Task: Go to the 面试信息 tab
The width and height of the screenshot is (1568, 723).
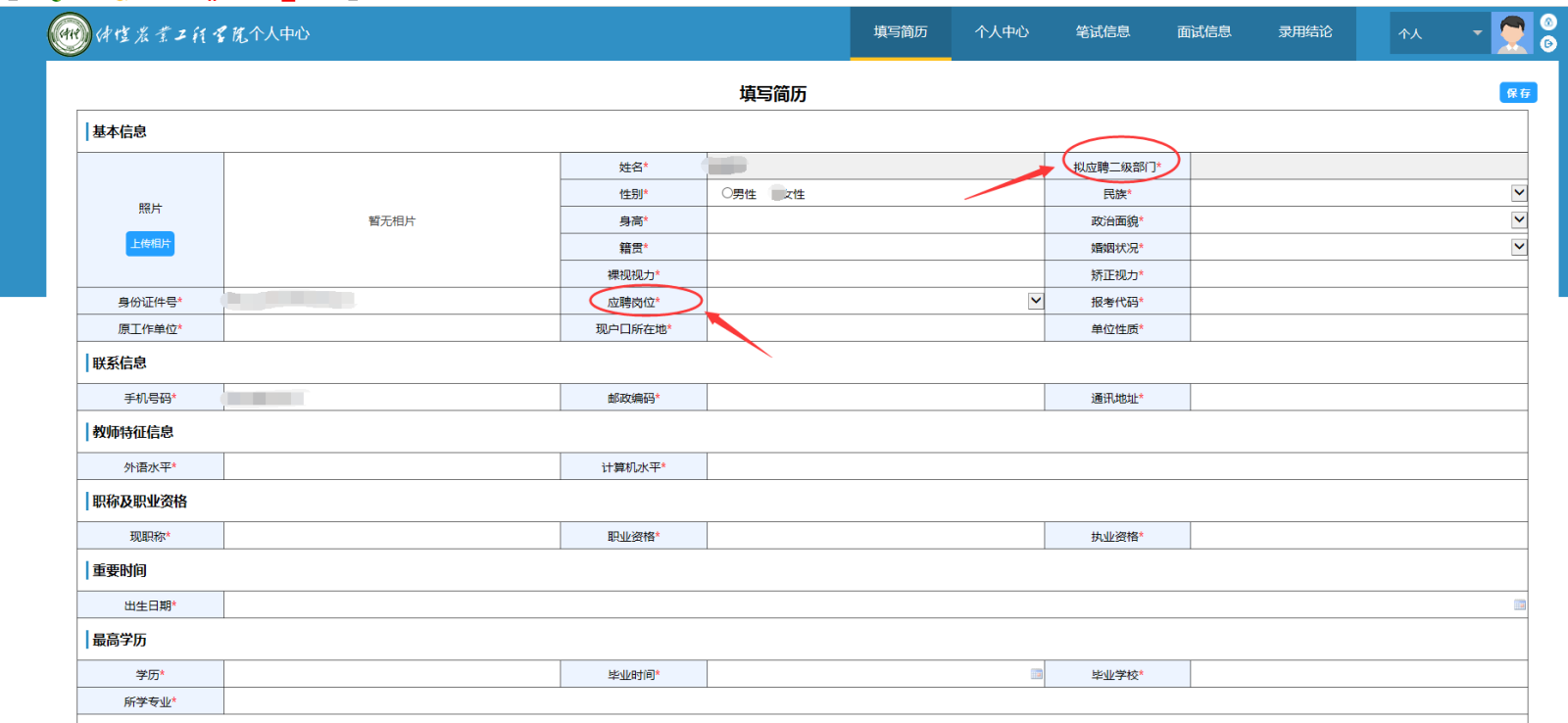Action: click(x=1203, y=32)
